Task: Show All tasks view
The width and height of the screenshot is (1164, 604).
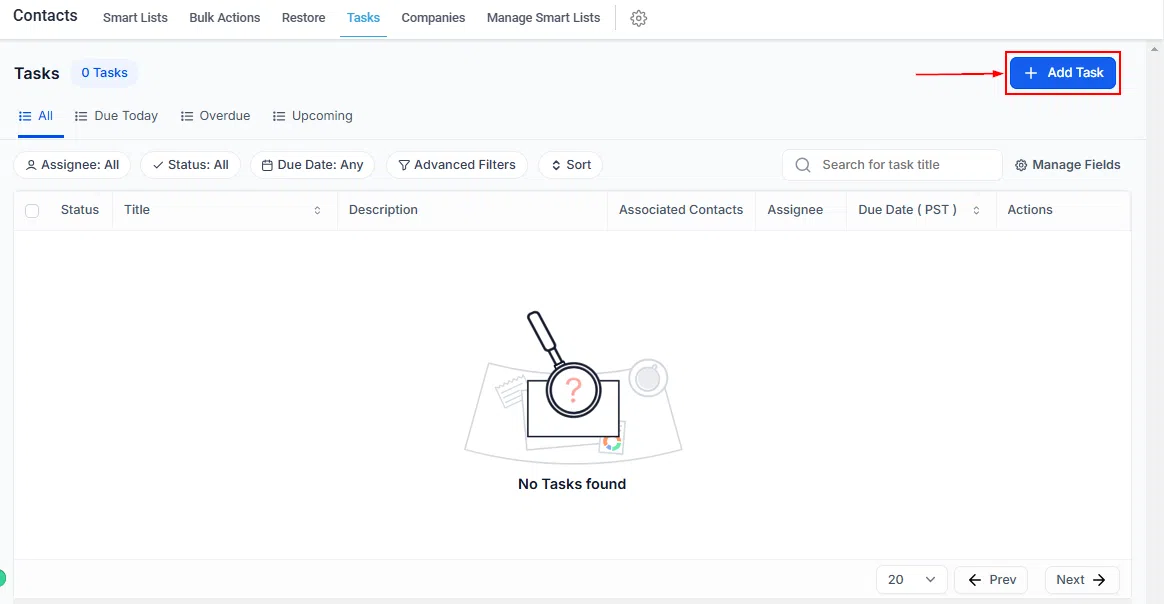Action: coord(36,116)
